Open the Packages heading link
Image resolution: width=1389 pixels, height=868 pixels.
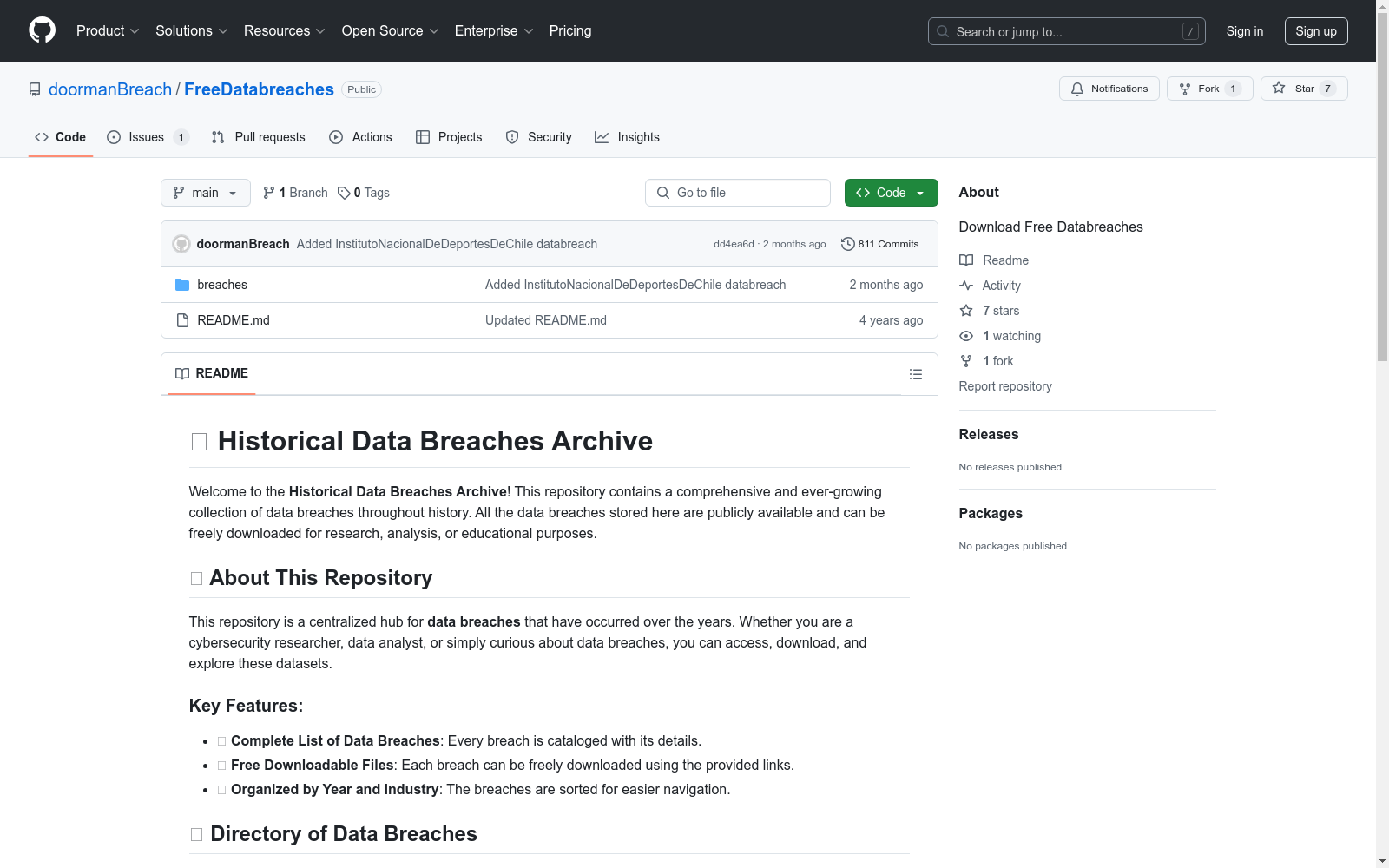click(991, 513)
